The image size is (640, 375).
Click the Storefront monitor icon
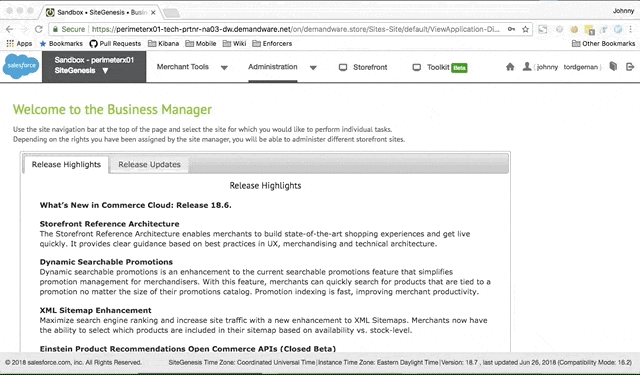pyautogui.click(x=343, y=67)
